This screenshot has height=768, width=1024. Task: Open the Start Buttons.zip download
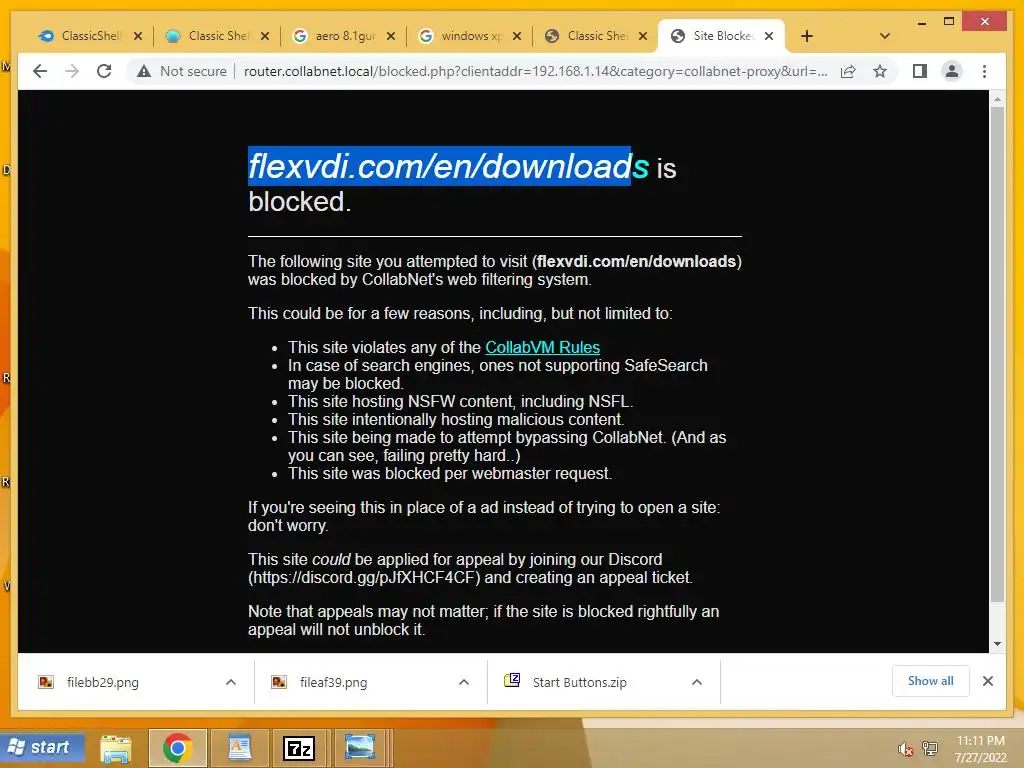coord(579,682)
